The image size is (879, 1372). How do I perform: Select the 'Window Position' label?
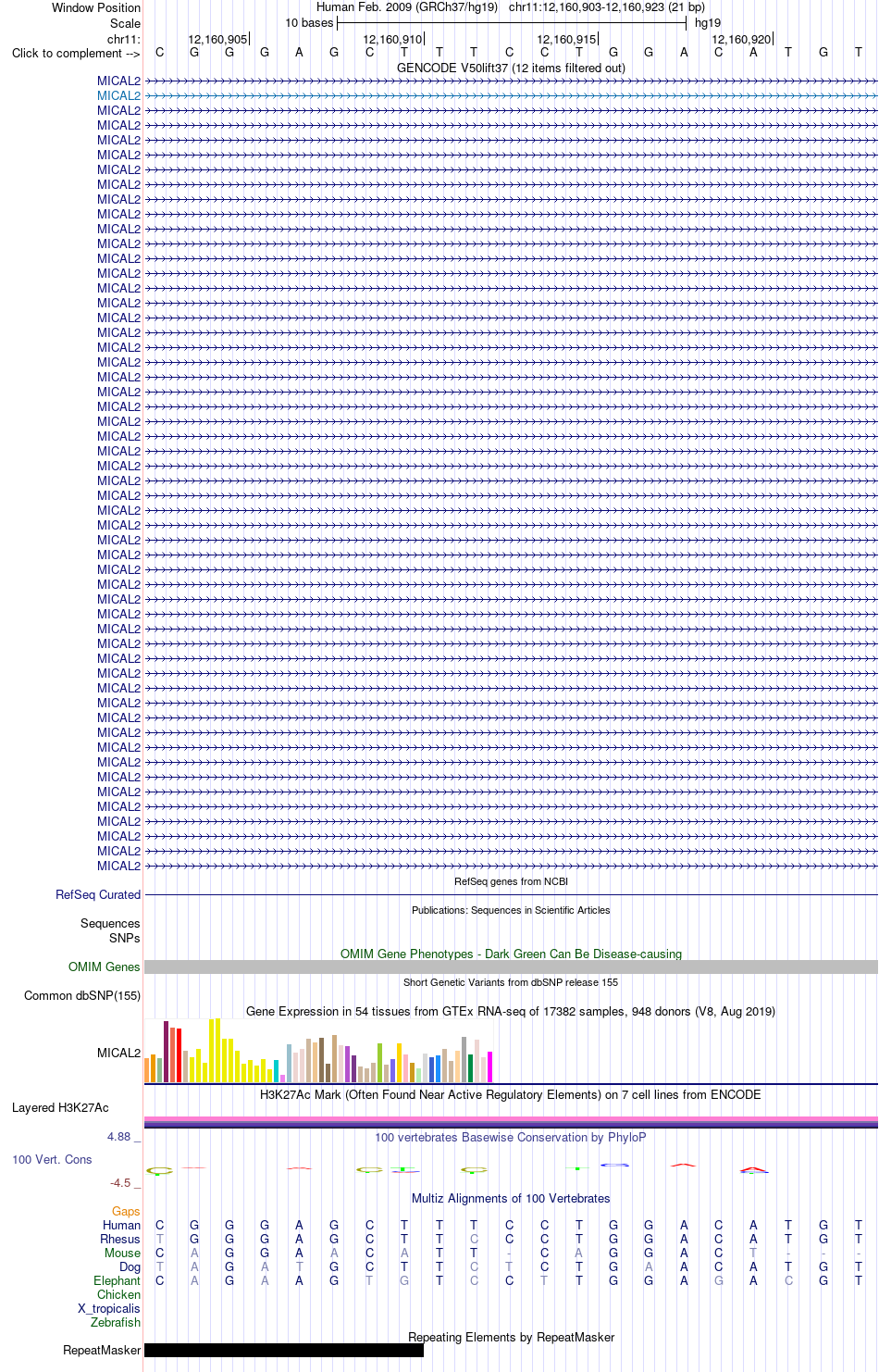point(96,7)
